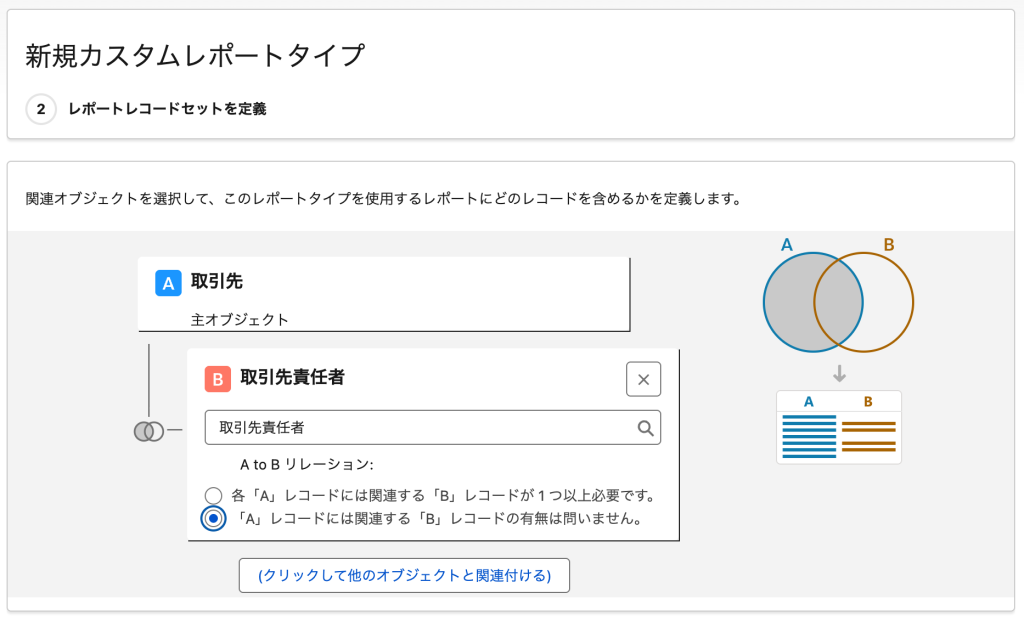Click the red B badge beside 取引先責任者
This screenshot has height=644, width=1024.
point(217,379)
